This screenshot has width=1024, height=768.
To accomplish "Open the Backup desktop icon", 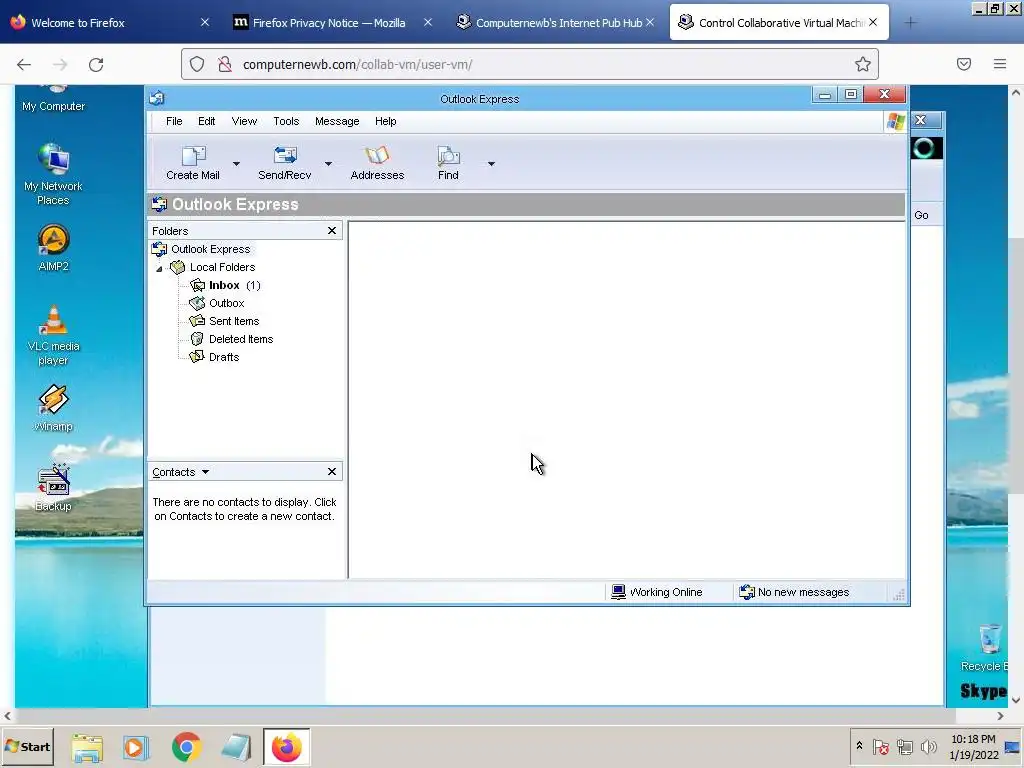I will pos(53,488).
